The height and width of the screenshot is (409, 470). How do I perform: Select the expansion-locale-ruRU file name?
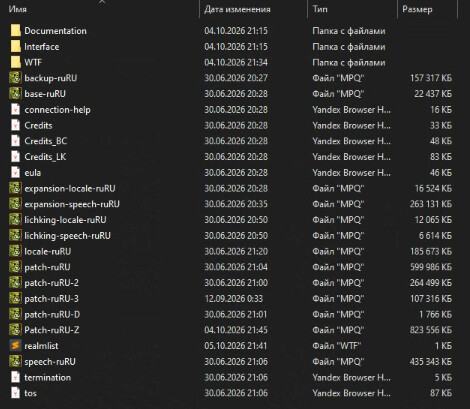pyautogui.click(x=70, y=189)
